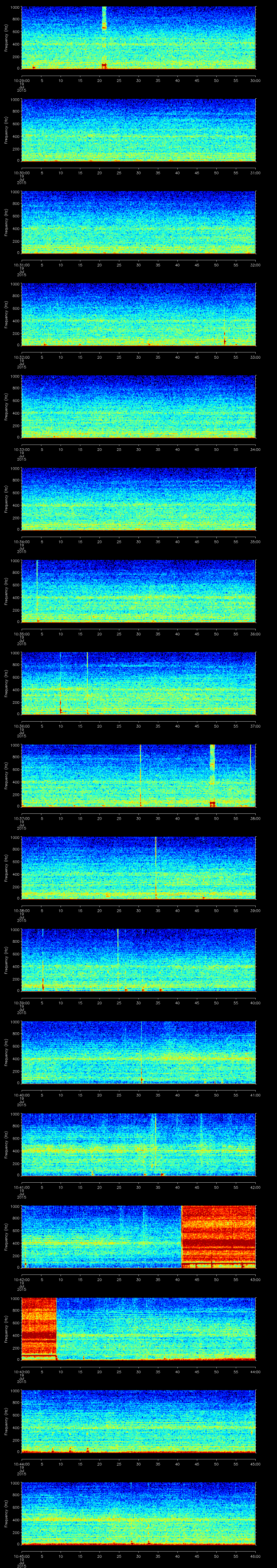Click the 1000 Hz tick label on 10:33:00 spectrogram

[15, 376]
